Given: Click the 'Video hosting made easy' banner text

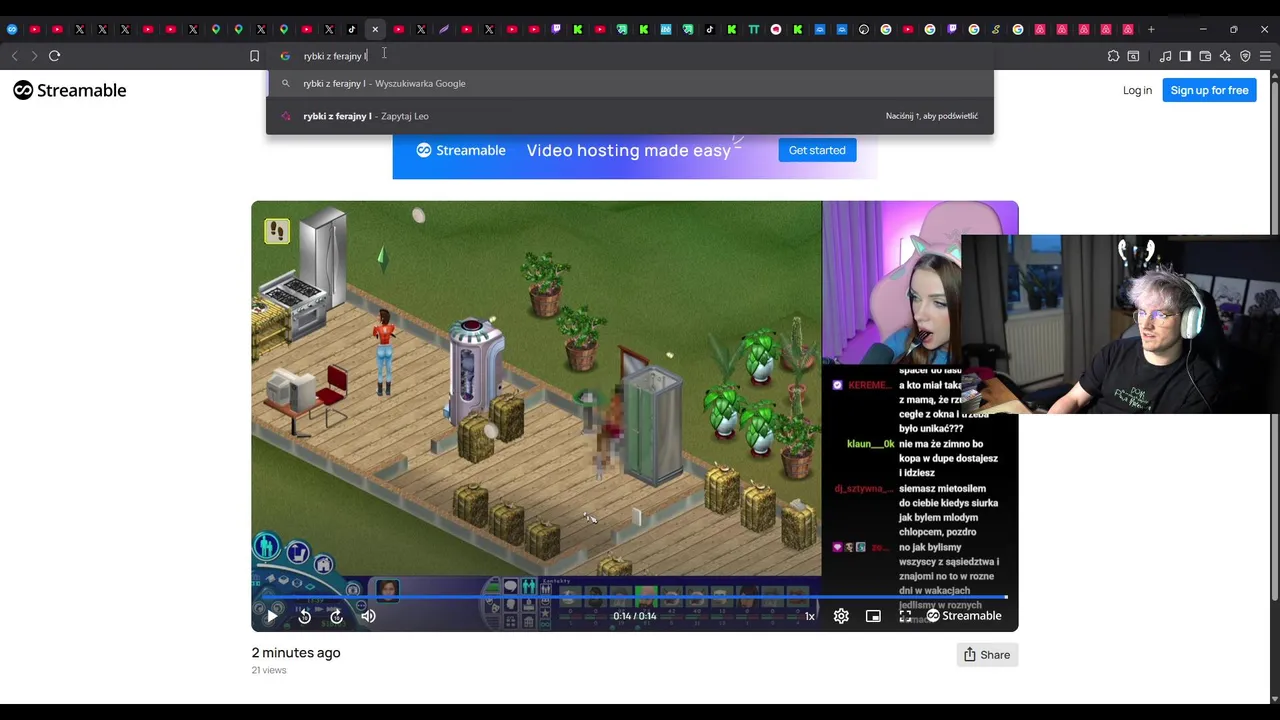Looking at the screenshot, I should tap(629, 150).
